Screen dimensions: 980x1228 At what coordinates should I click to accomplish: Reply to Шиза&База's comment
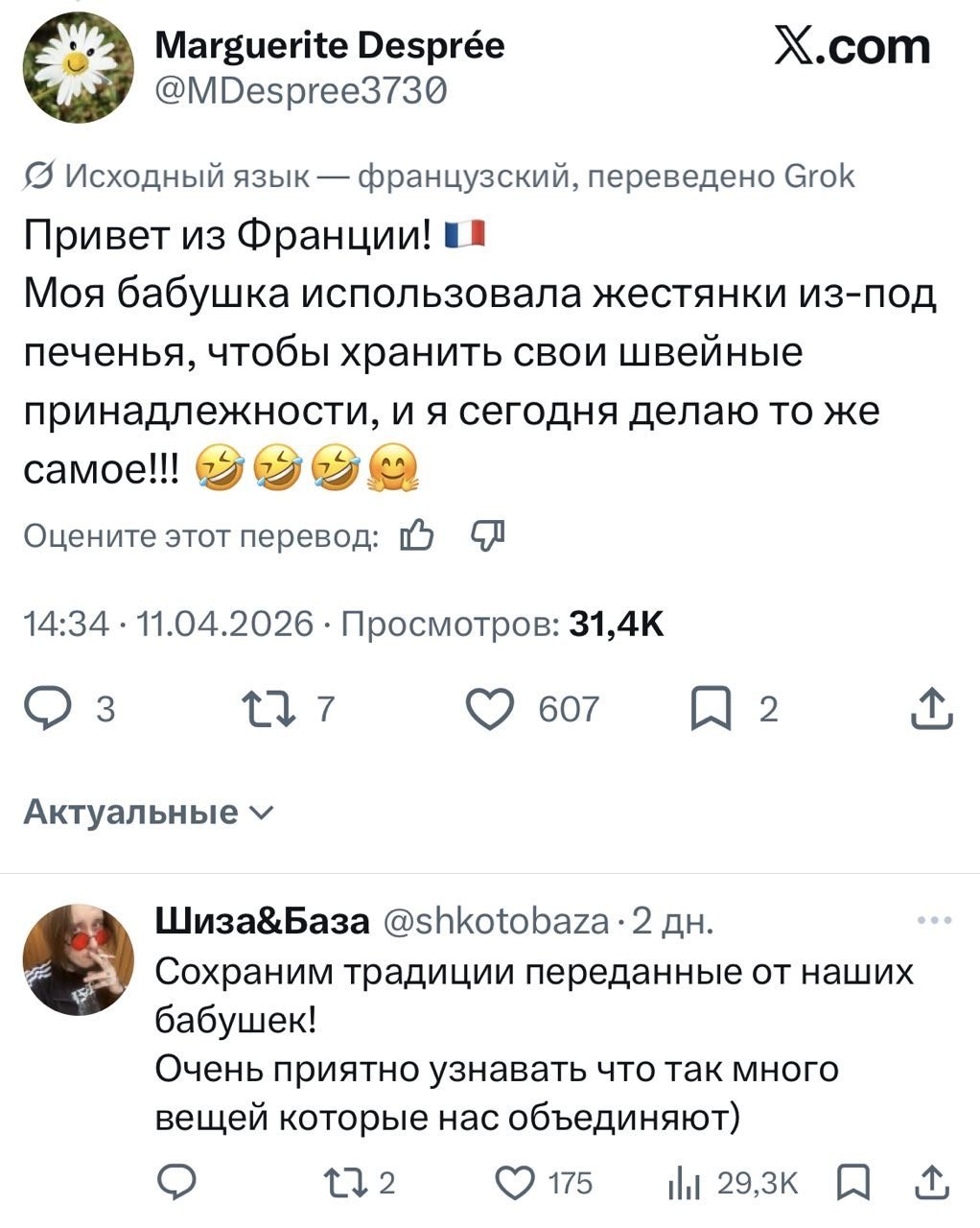177,1183
